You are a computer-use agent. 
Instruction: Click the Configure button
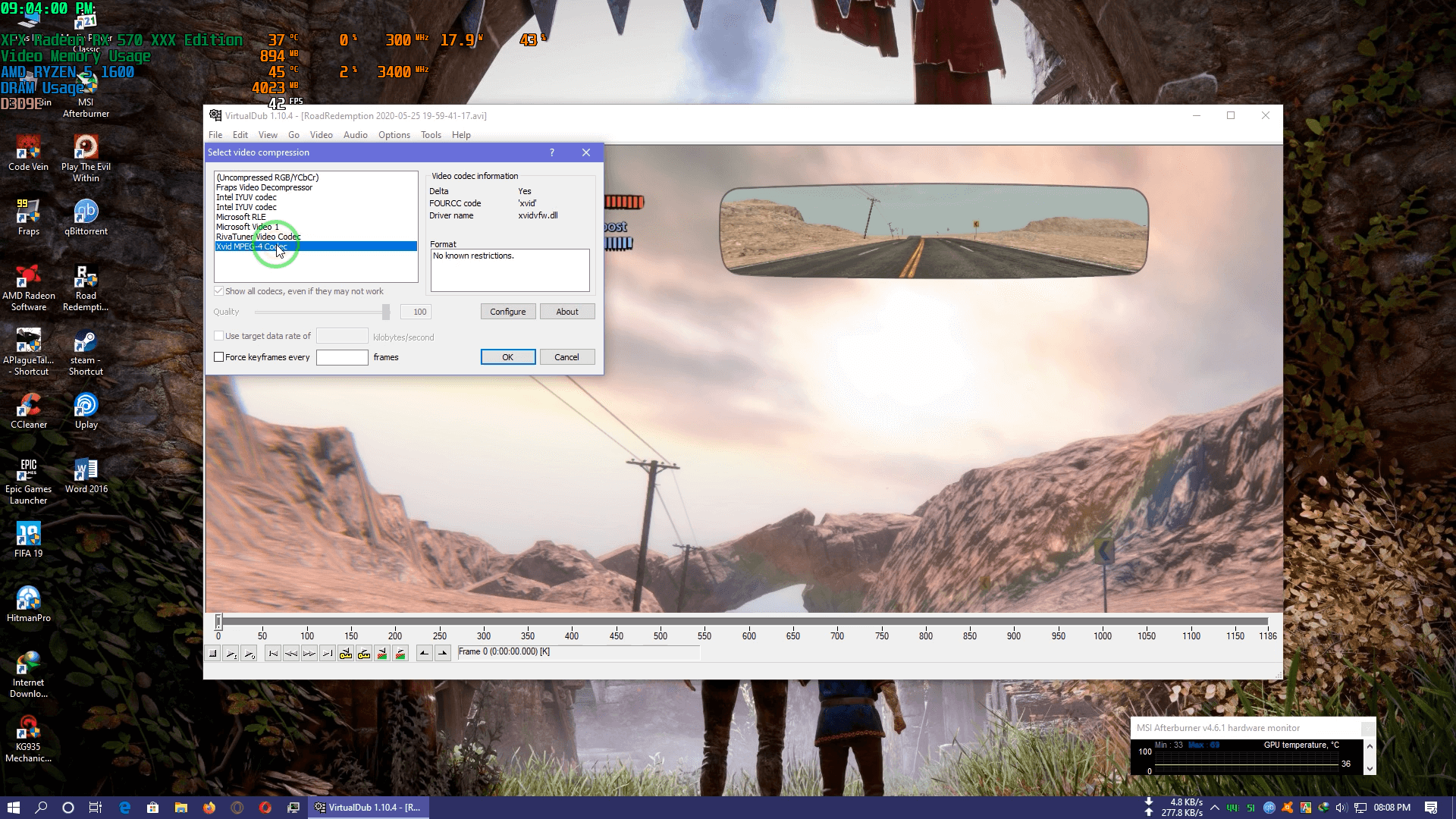pyautogui.click(x=508, y=312)
